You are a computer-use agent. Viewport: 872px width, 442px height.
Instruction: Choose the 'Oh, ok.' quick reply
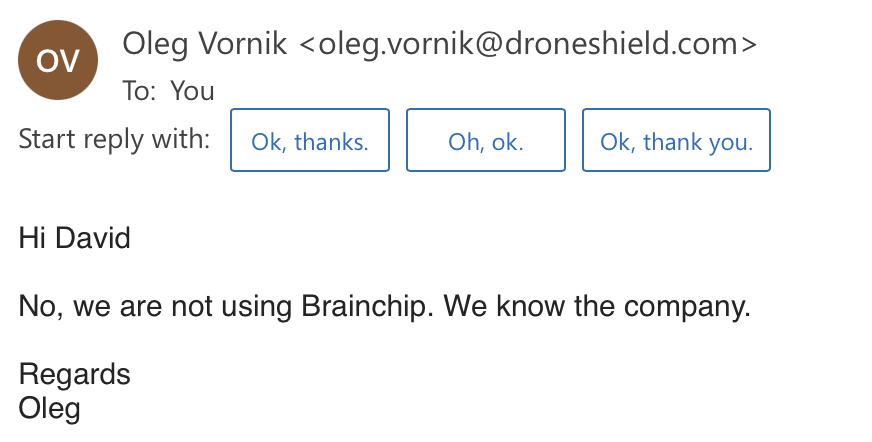pos(485,141)
